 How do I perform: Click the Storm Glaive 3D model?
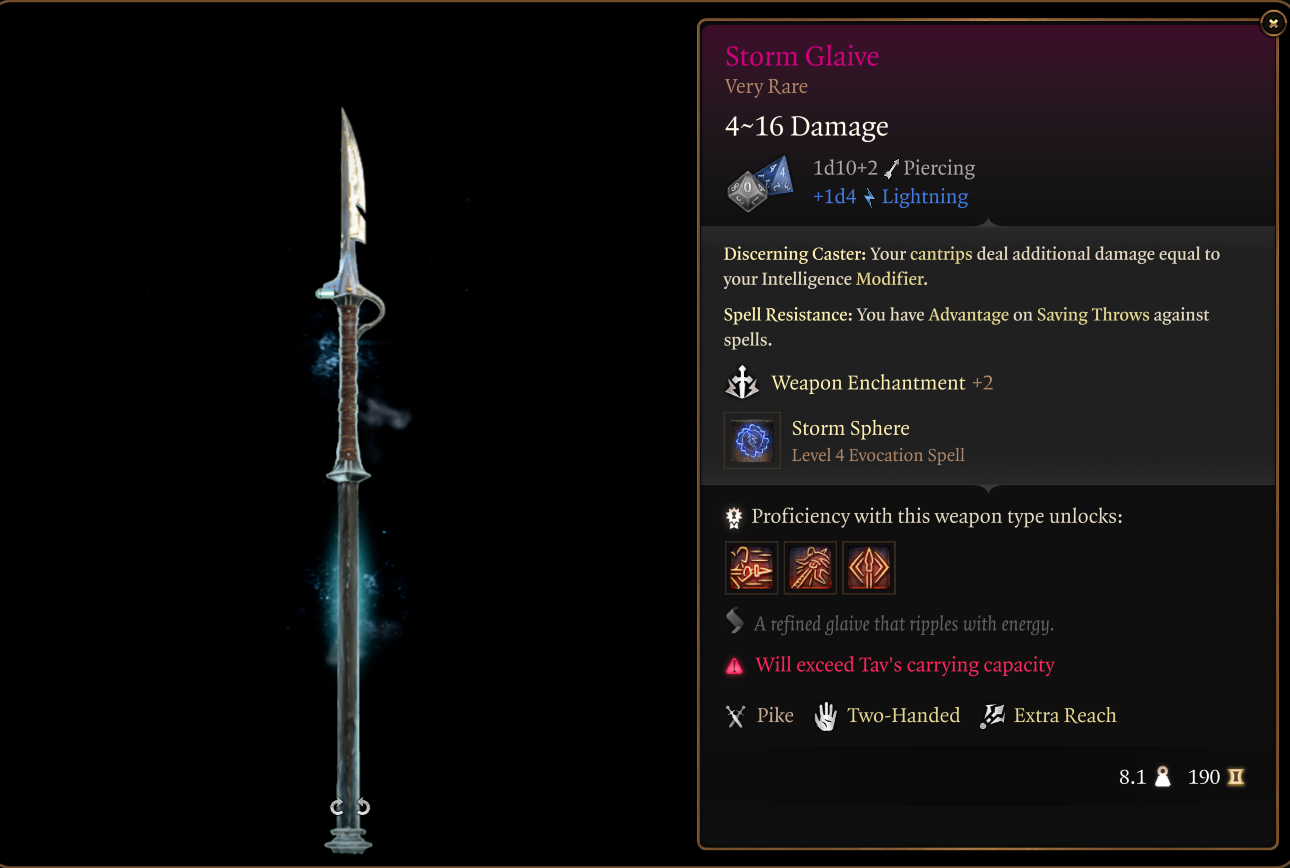click(x=349, y=480)
